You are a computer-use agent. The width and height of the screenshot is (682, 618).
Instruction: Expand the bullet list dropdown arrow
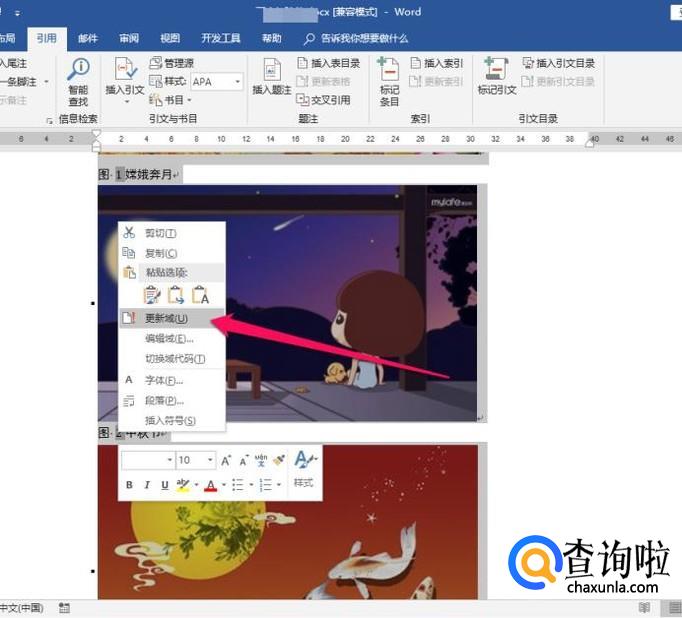(251, 484)
